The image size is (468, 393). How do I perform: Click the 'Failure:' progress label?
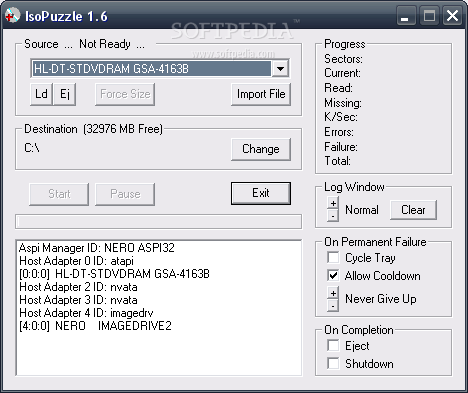tap(341, 147)
